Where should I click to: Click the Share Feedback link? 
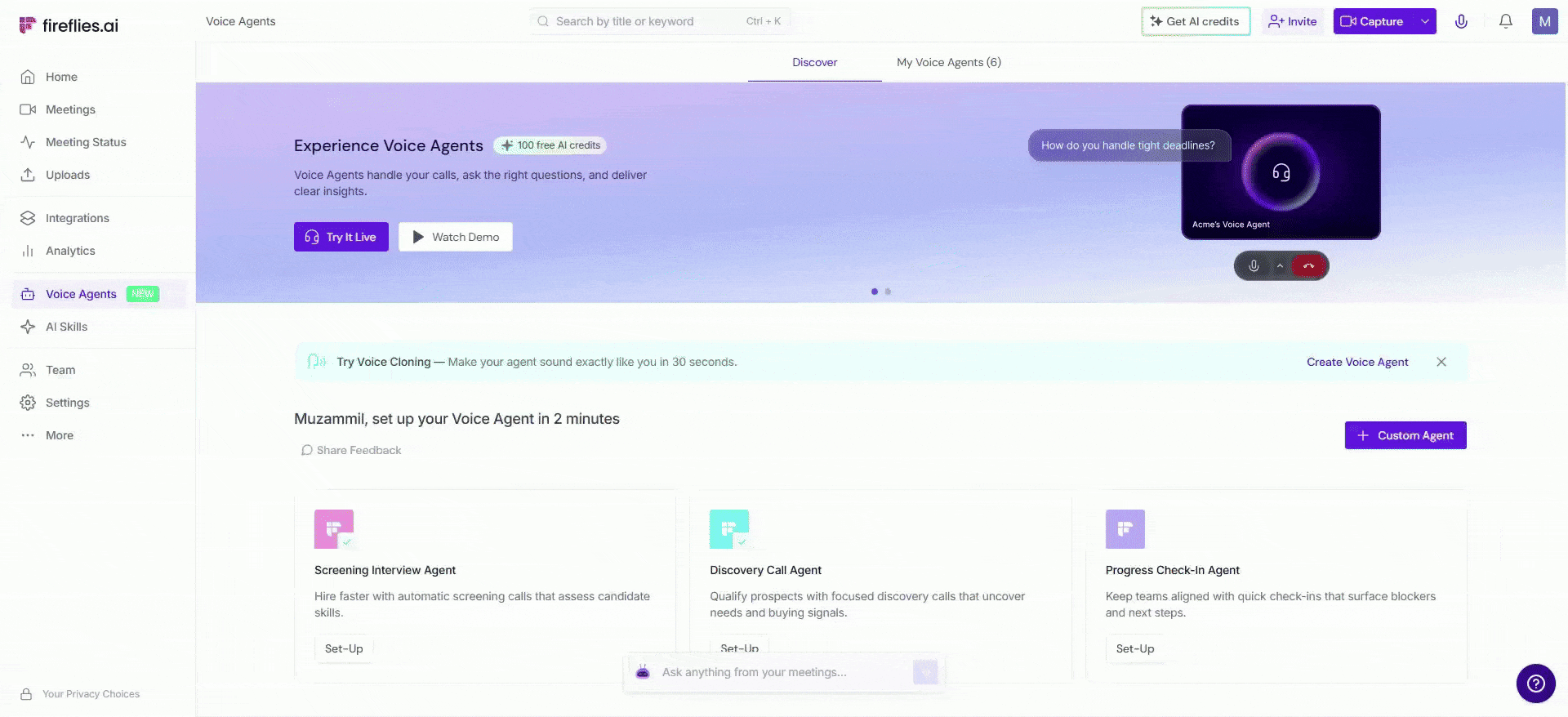point(351,450)
